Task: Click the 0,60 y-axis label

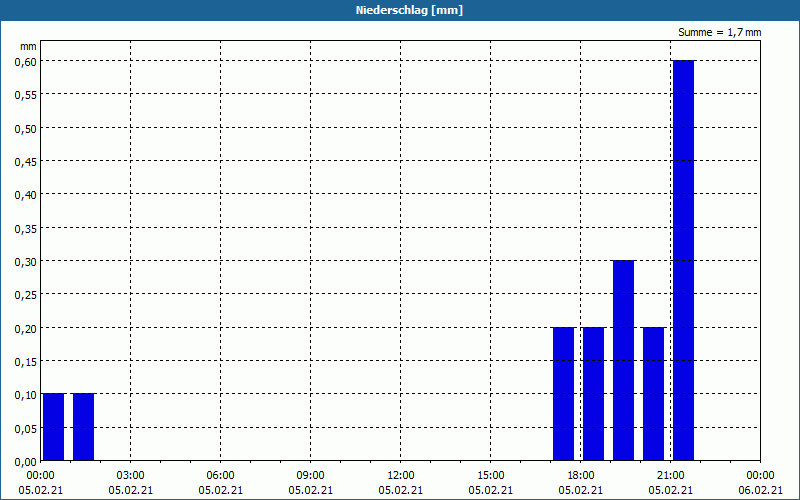Action: (26, 61)
